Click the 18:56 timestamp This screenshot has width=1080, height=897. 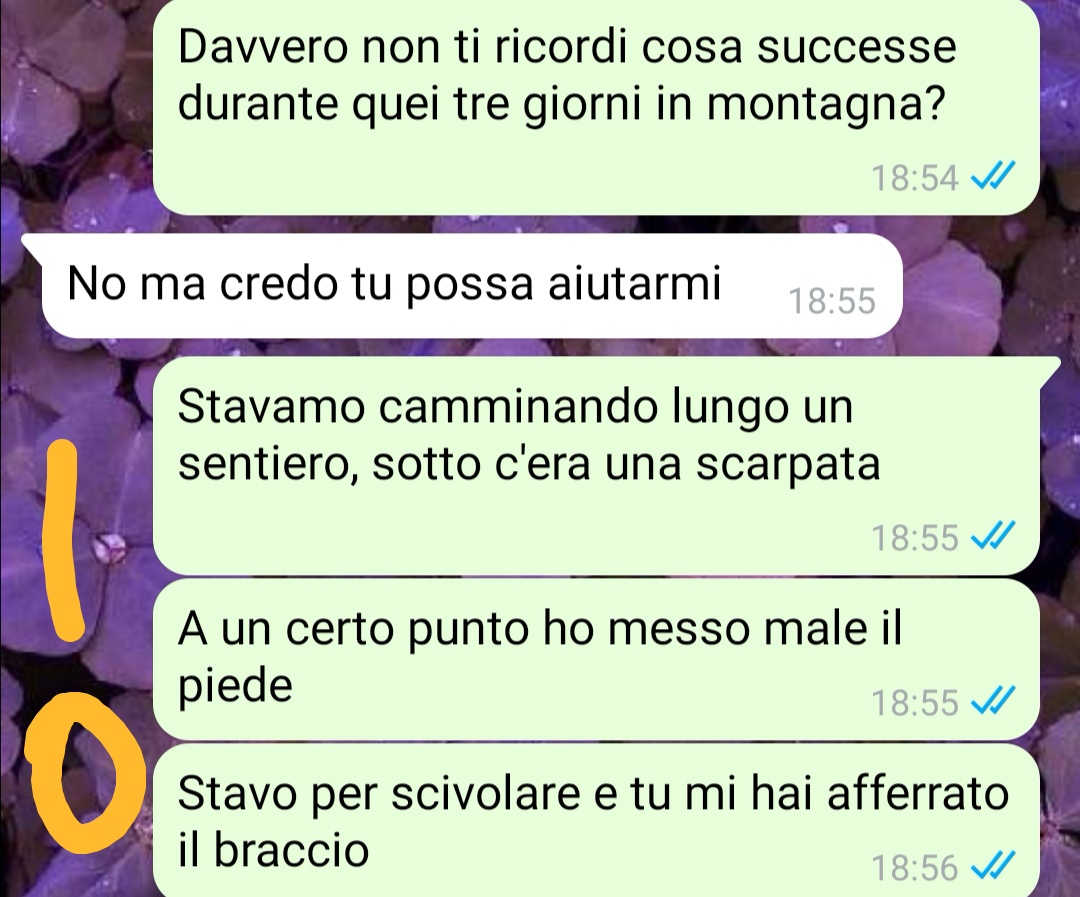pos(915,868)
